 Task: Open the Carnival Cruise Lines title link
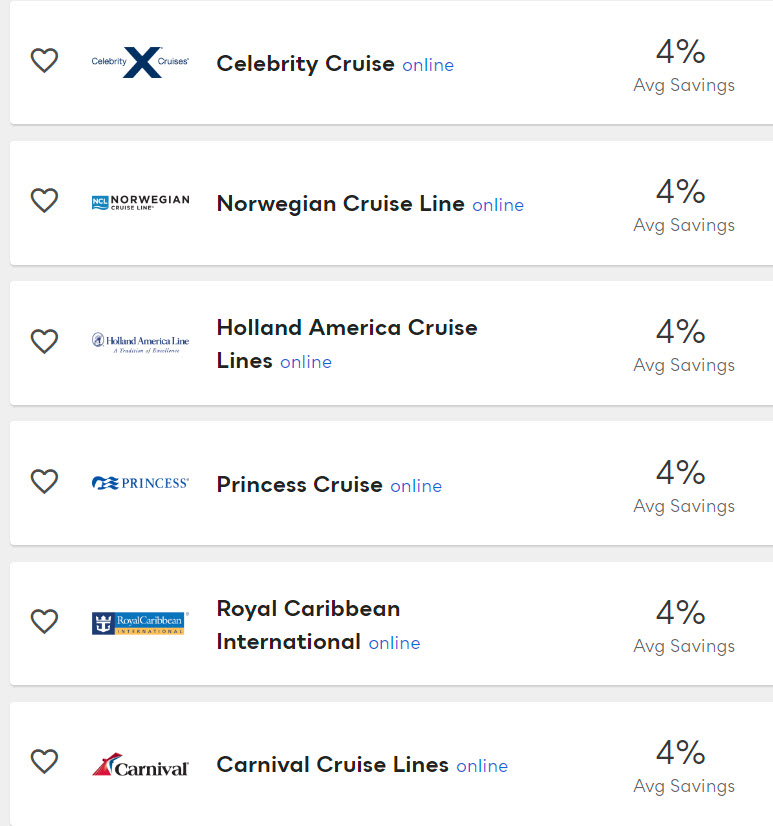[332, 765]
